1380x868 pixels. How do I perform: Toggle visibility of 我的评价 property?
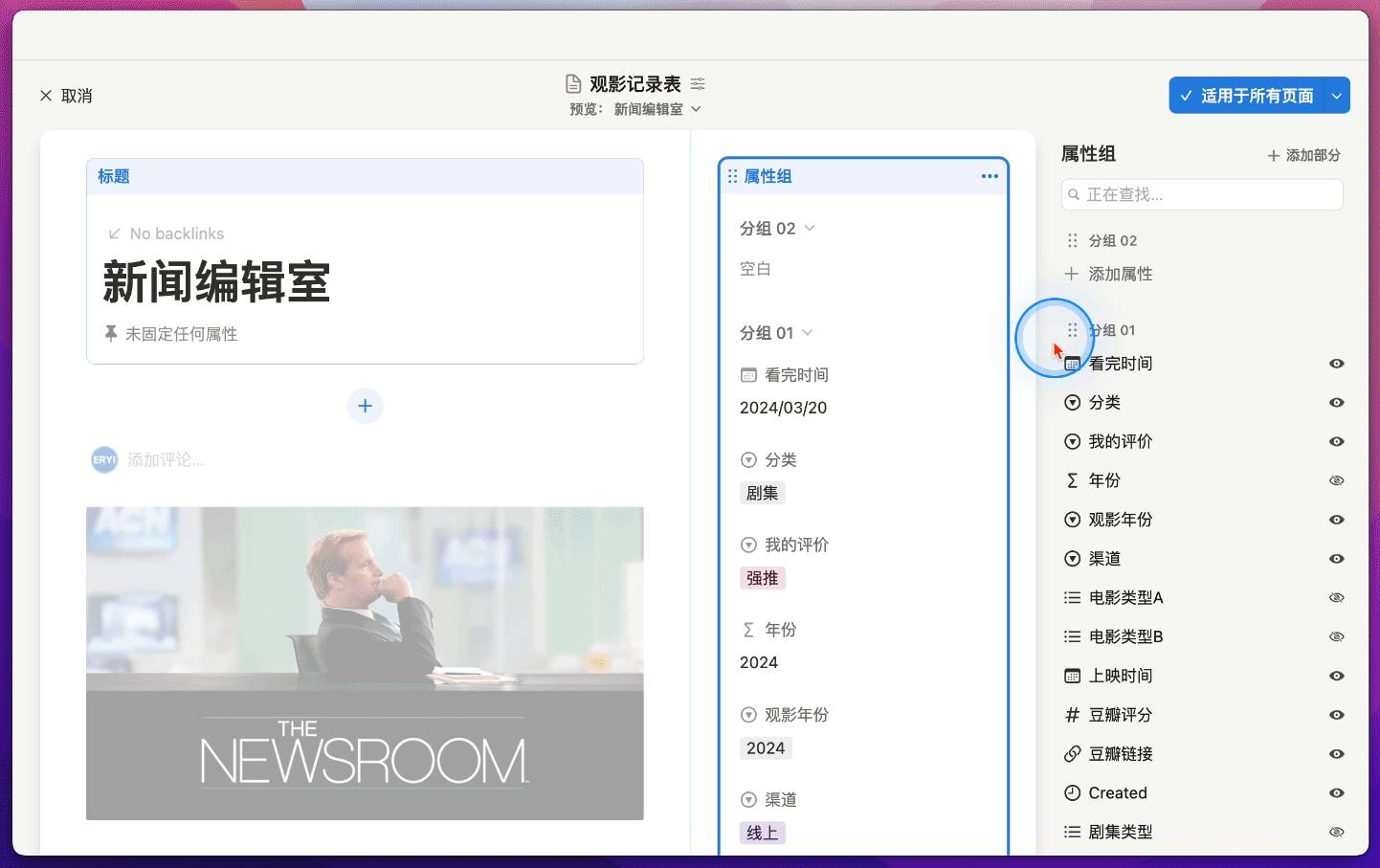[x=1337, y=442]
